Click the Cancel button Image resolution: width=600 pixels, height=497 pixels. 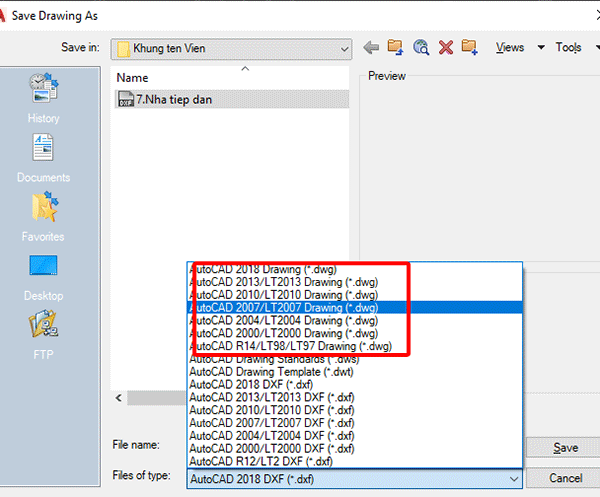coord(563,478)
